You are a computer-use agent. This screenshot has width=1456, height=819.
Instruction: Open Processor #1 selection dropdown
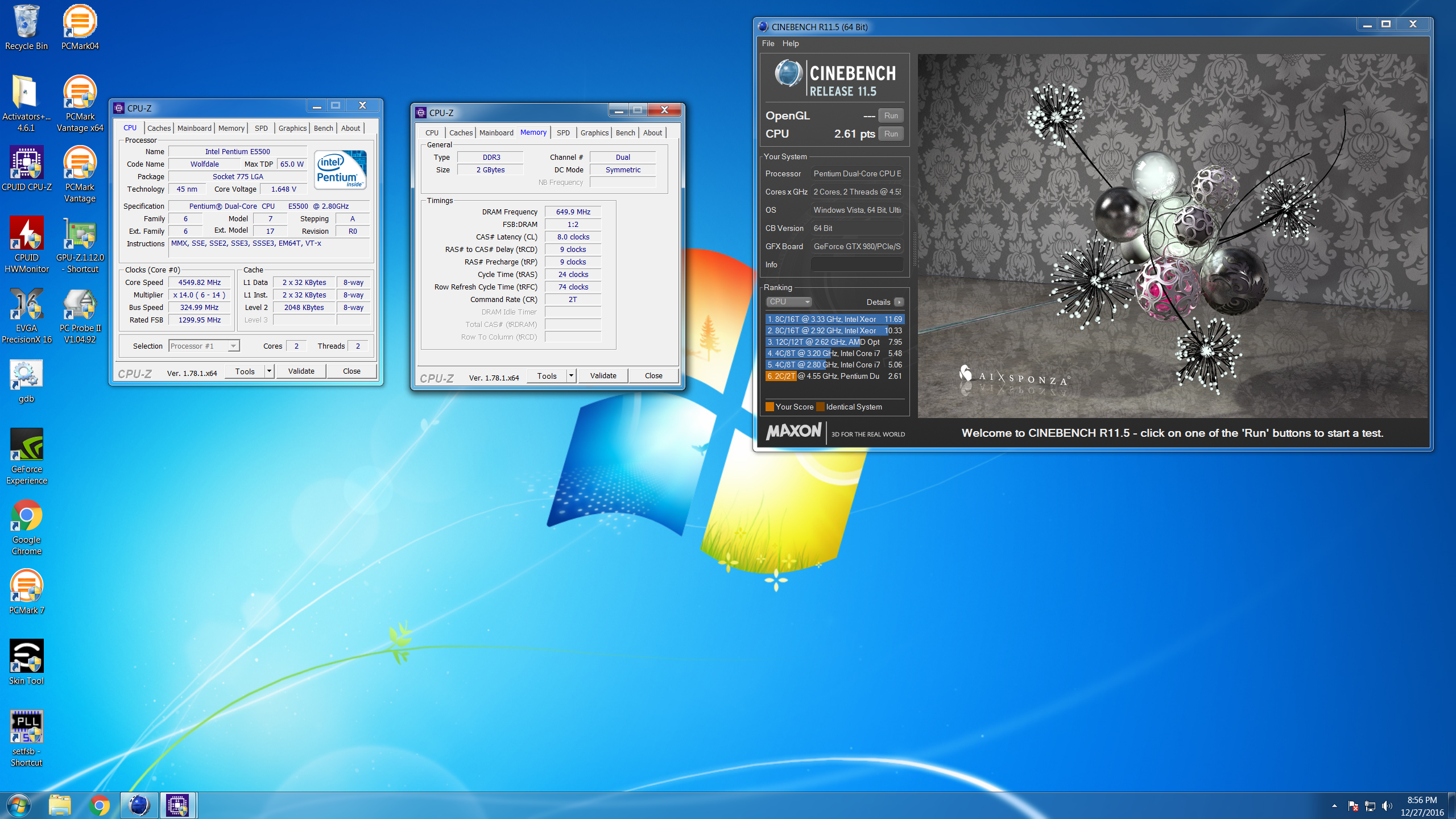tap(204, 346)
